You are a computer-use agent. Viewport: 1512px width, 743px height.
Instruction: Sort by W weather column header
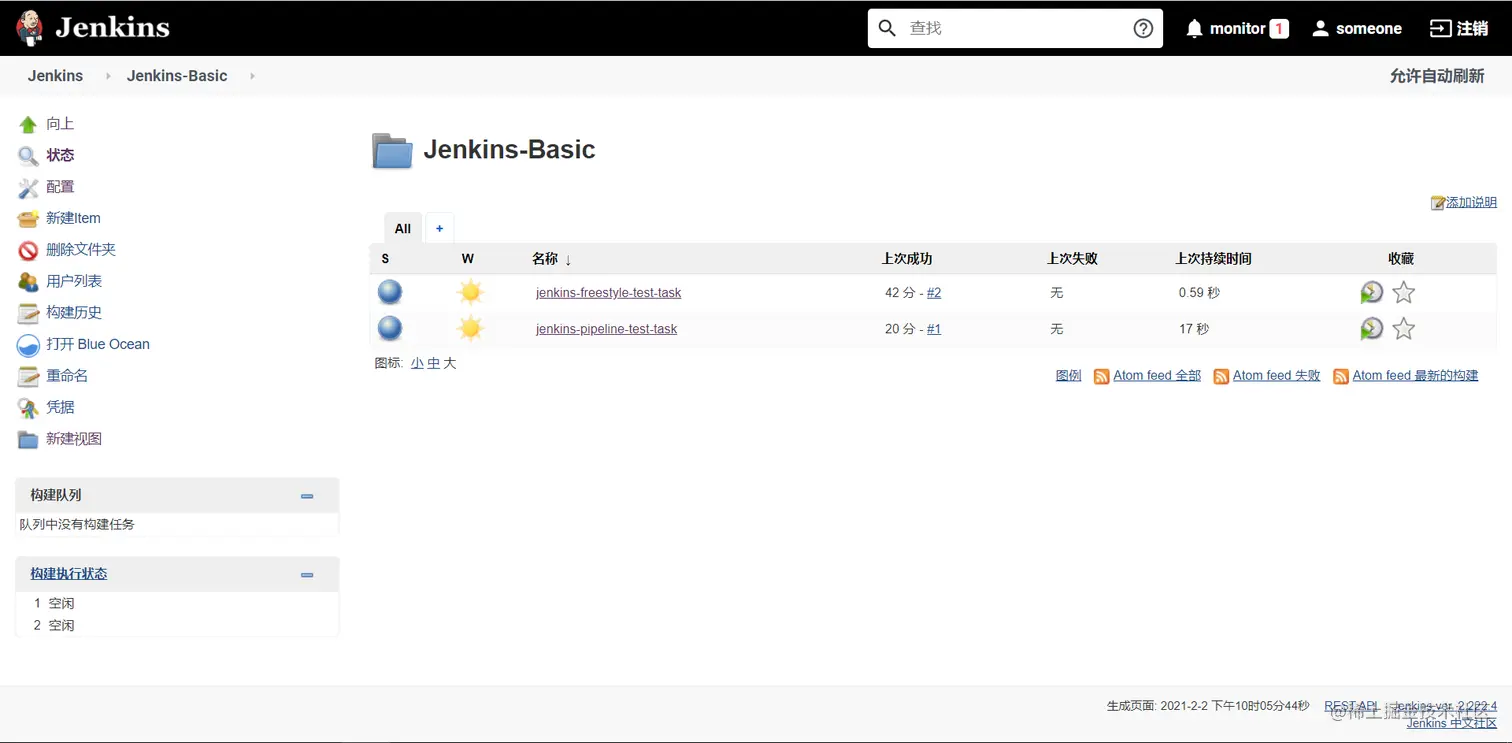(467, 259)
